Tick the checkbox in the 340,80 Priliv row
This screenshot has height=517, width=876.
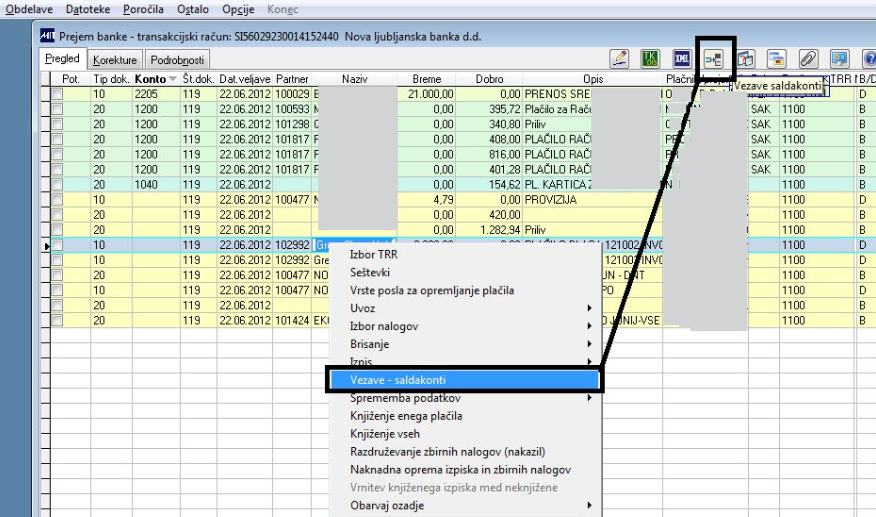coord(57,125)
